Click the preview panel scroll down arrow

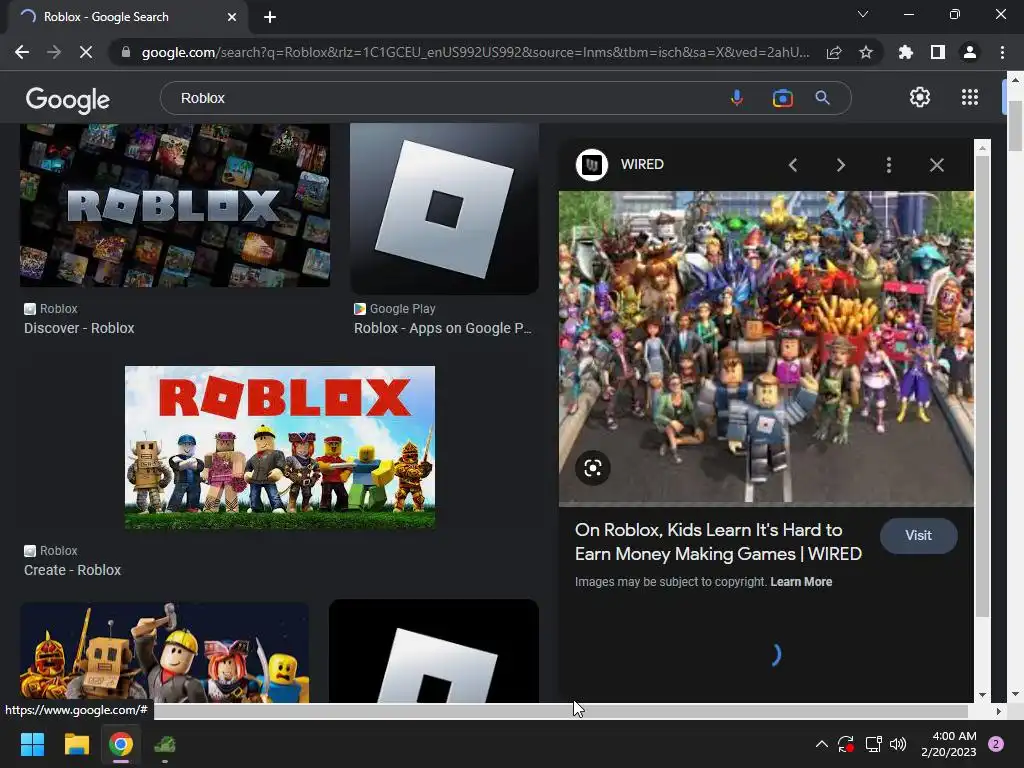click(x=982, y=695)
